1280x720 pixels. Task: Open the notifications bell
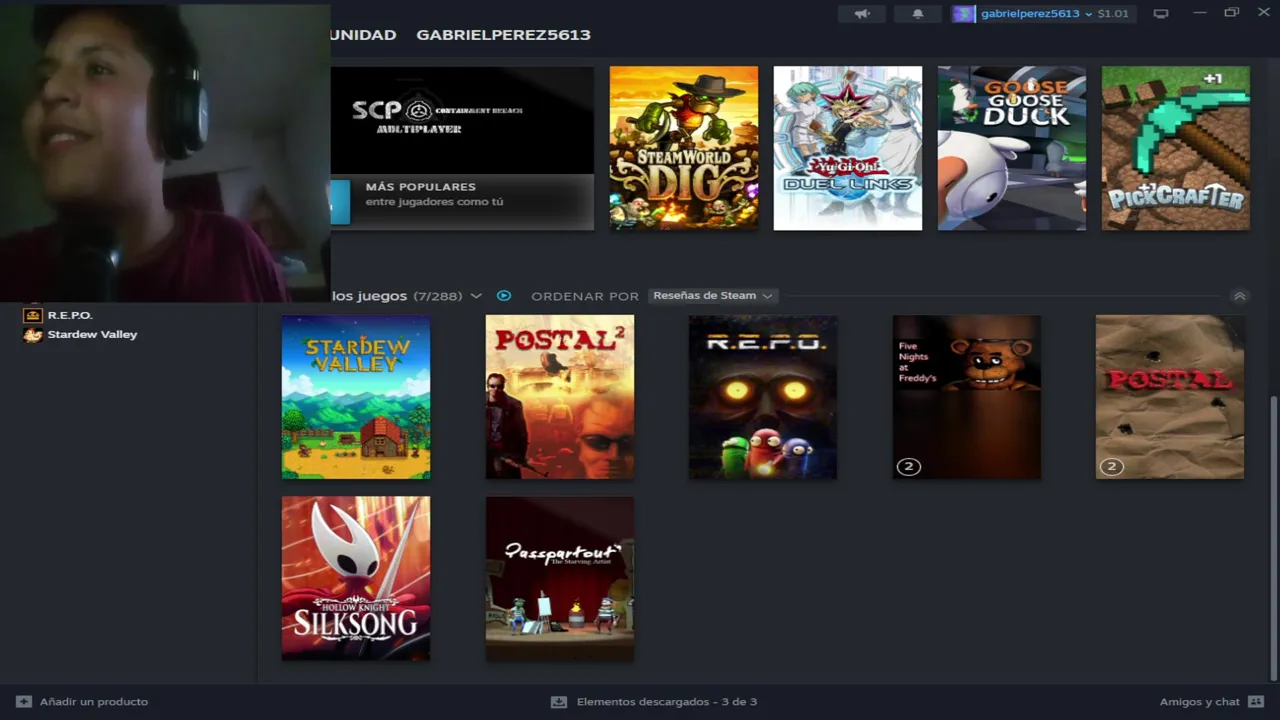(918, 13)
